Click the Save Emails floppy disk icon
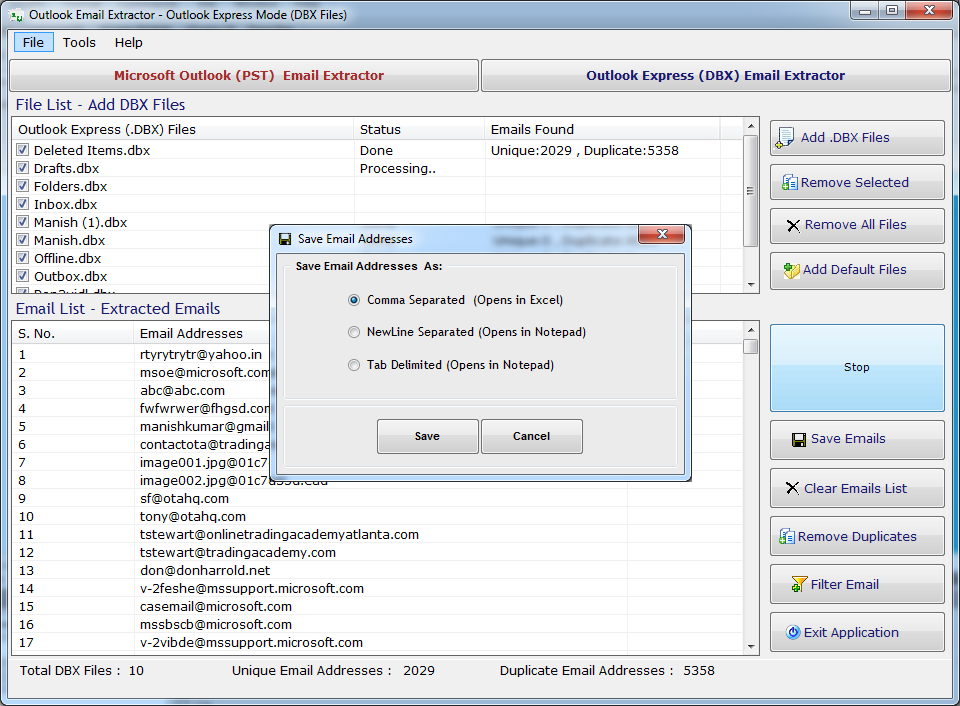This screenshot has height=706, width=960. point(799,439)
